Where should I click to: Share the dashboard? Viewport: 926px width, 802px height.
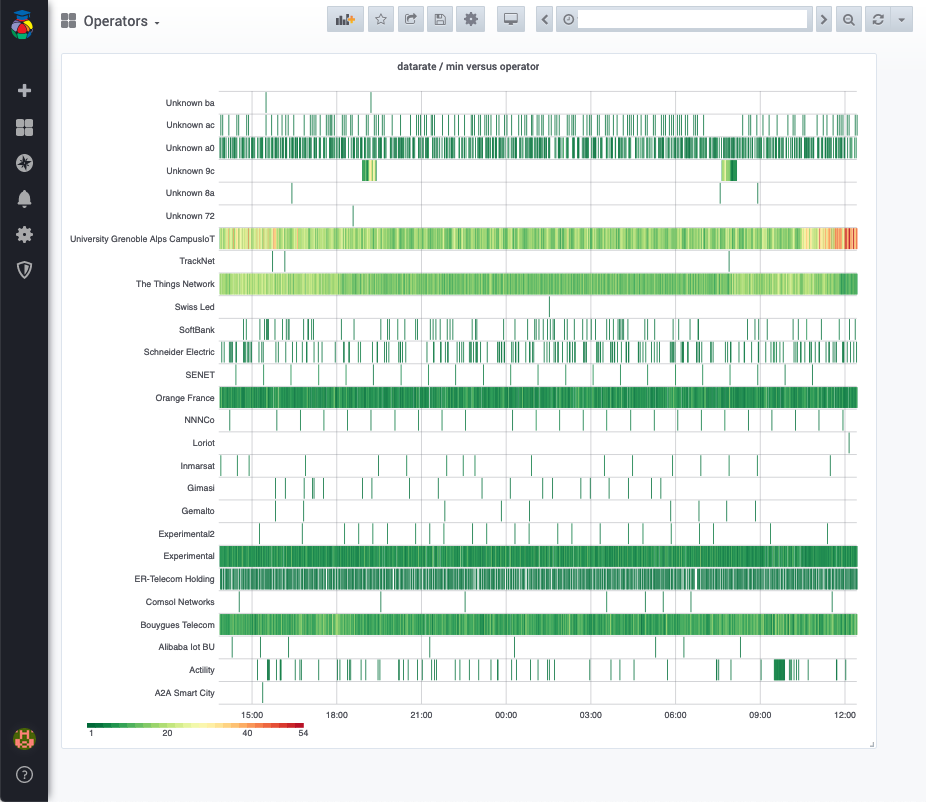[x=410, y=19]
